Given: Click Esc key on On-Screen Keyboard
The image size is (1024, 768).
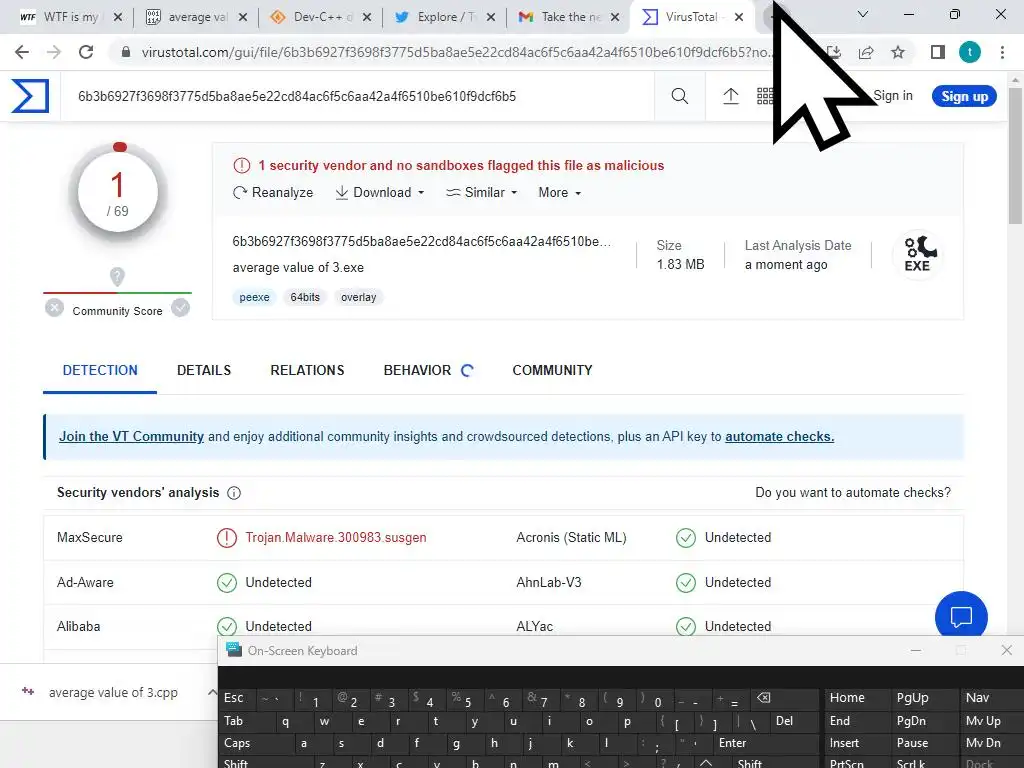Looking at the screenshot, I should [238, 698].
